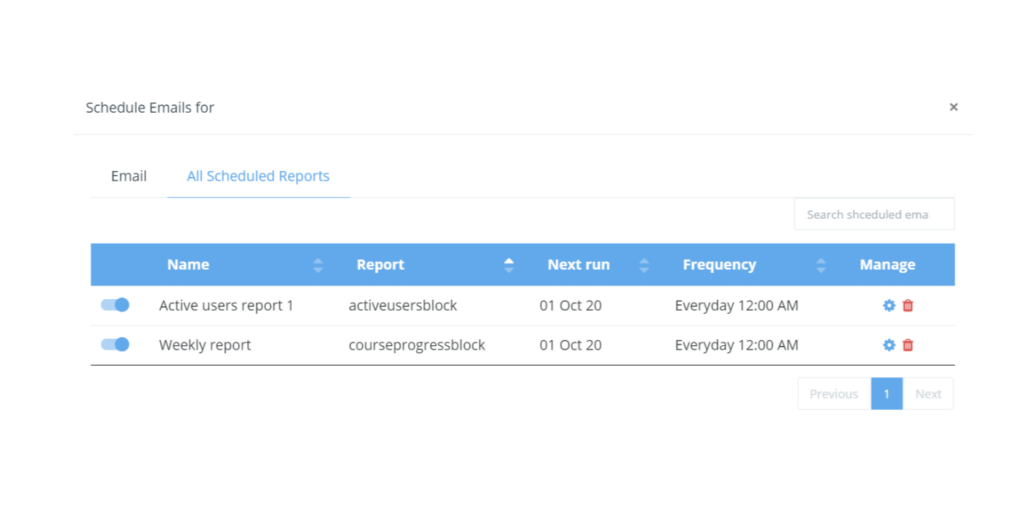
Task: Open settings for Active users report 1
Action: click(889, 306)
